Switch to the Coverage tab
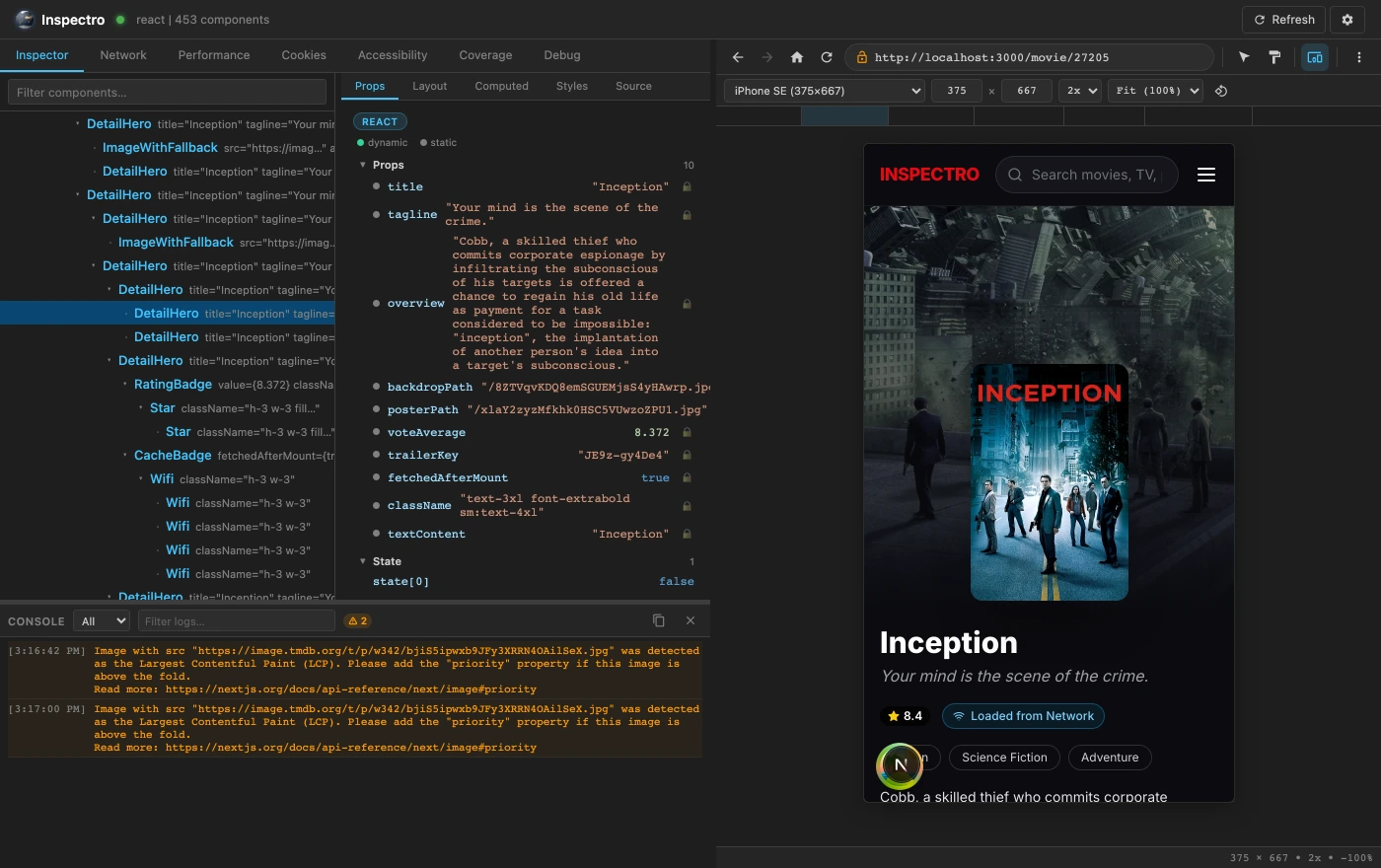Viewport: 1381px width, 868px height. point(485,55)
